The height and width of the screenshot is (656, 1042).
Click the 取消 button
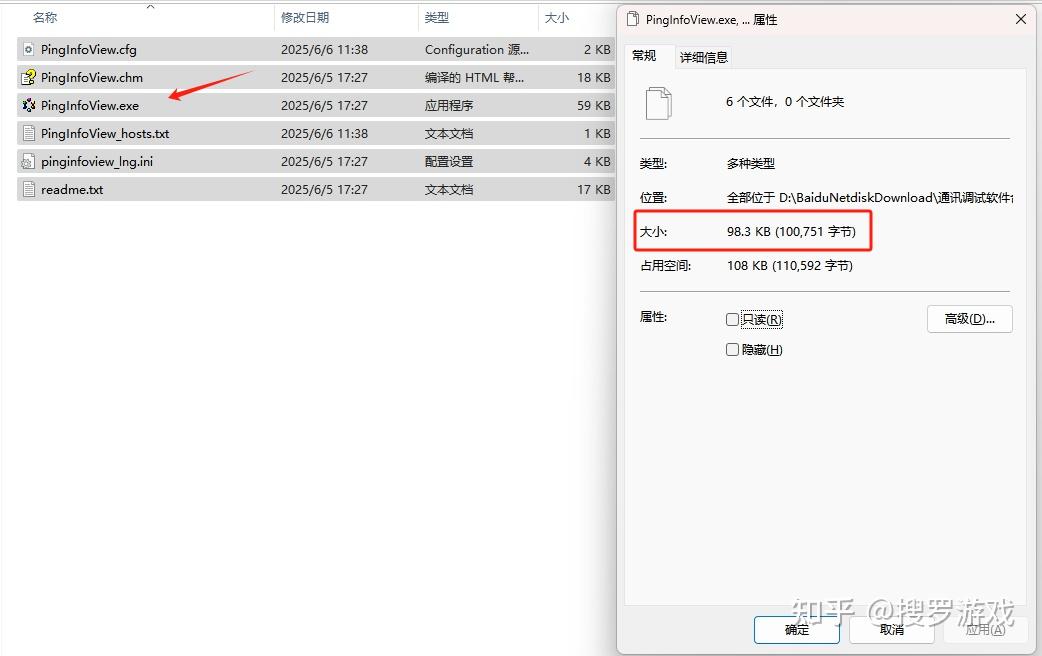point(891,630)
